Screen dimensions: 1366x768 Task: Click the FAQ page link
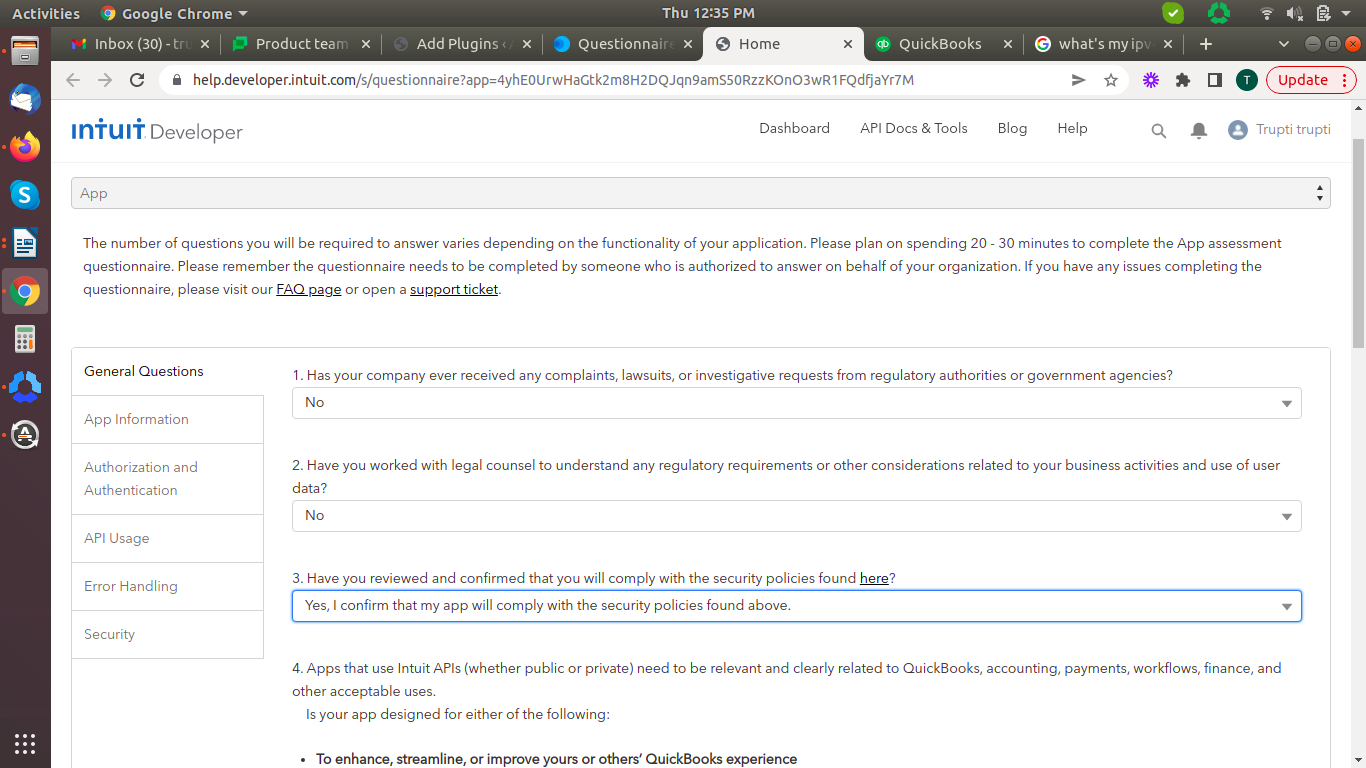308,290
